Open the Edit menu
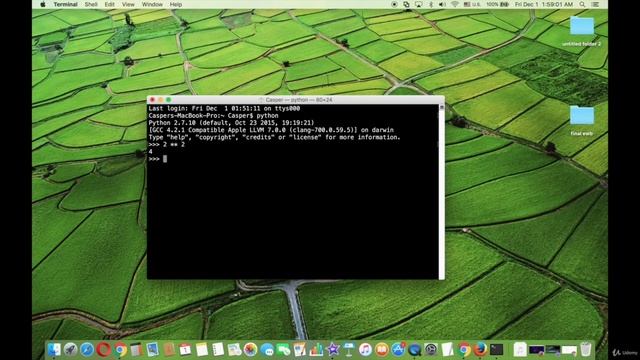The image size is (640, 360). tap(109, 4)
